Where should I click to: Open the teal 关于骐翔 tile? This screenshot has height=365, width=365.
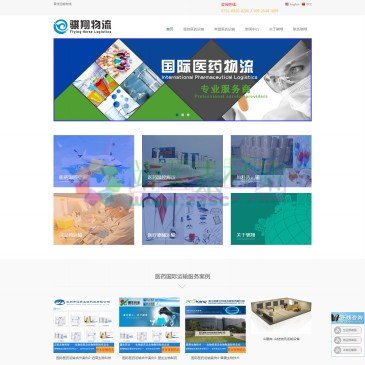(x=271, y=219)
